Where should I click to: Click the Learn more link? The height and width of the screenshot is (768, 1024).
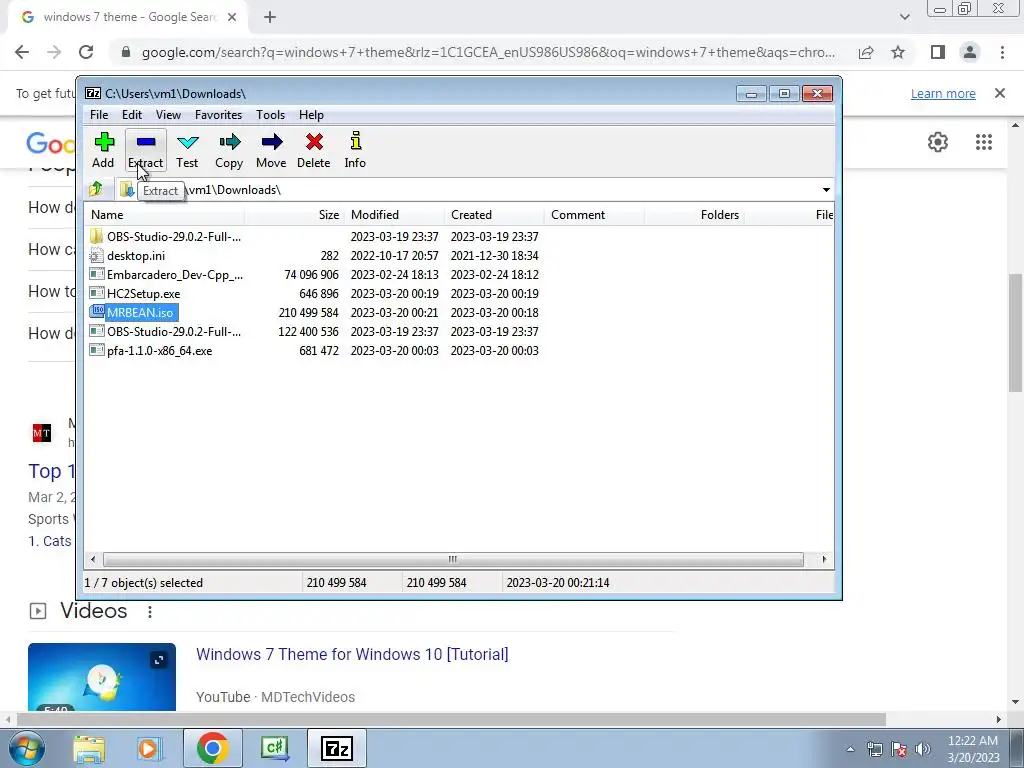pyautogui.click(x=943, y=94)
